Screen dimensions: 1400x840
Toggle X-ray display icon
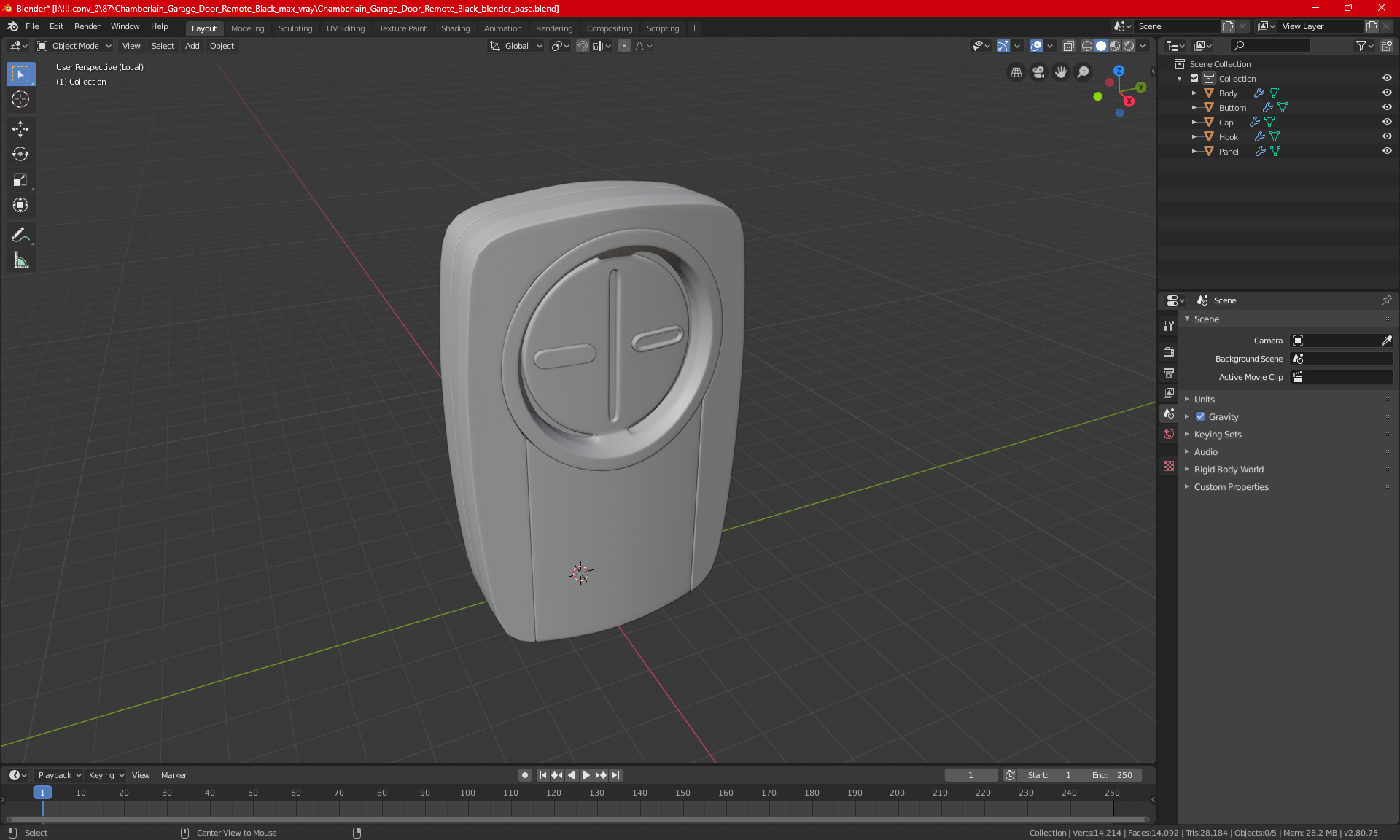coord(1068,46)
